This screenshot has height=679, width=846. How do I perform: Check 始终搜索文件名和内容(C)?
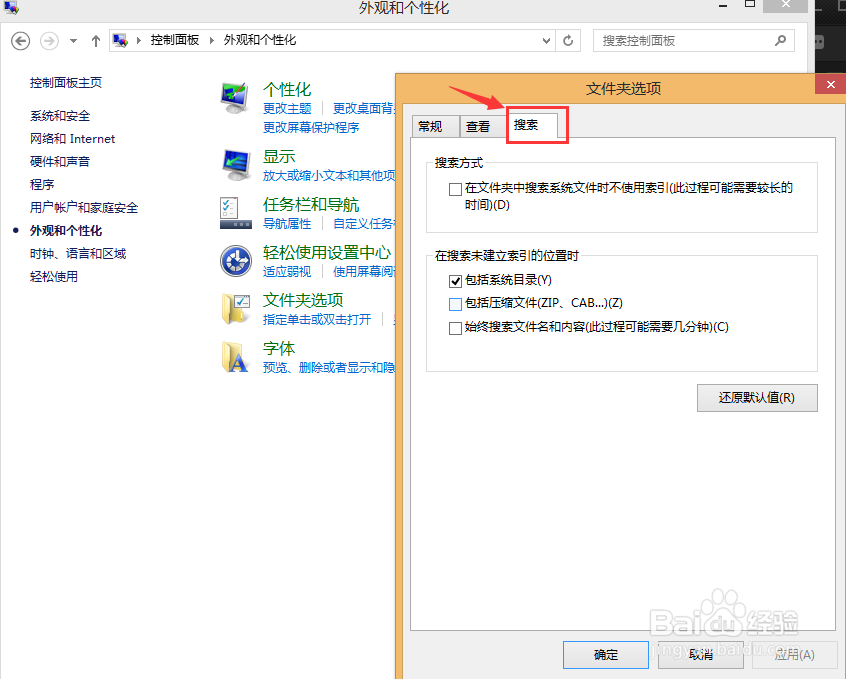pyautogui.click(x=455, y=327)
